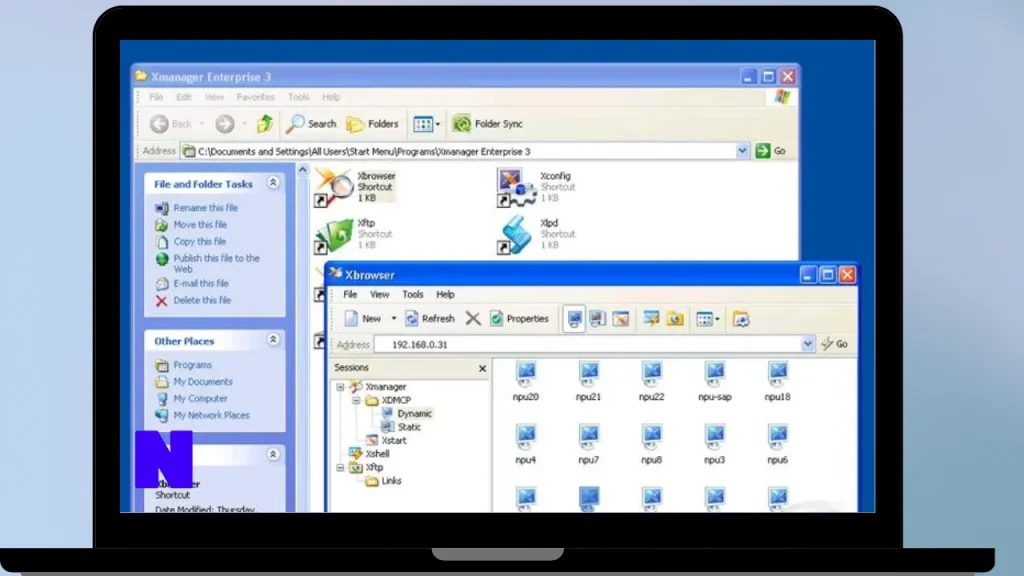Click Refresh in Xbrowser toolbar
This screenshot has width=1024, height=576.
pyautogui.click(x=430, y=319)
